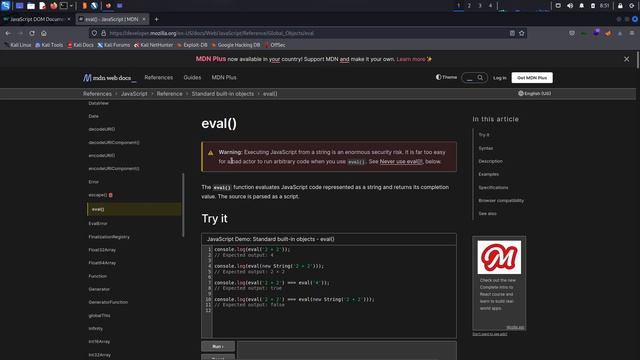Click the mdn web docs logo
This screenshot has width=640, height=360.
click(x=109, y=78)
